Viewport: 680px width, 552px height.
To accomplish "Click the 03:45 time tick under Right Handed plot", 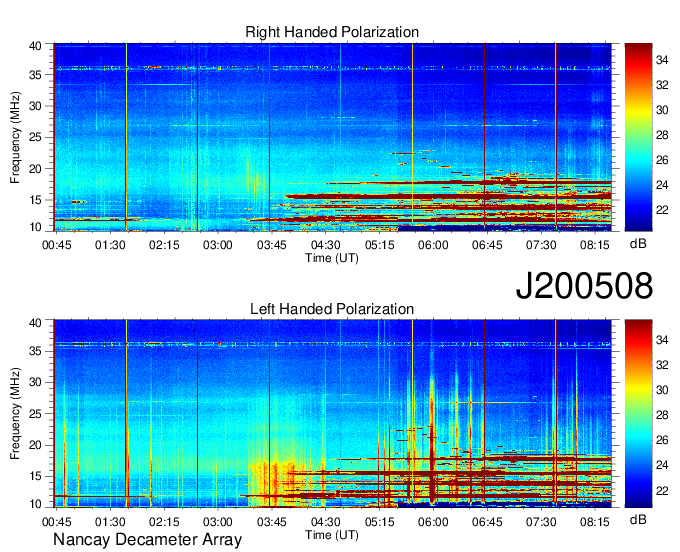I will click(271, 245).
